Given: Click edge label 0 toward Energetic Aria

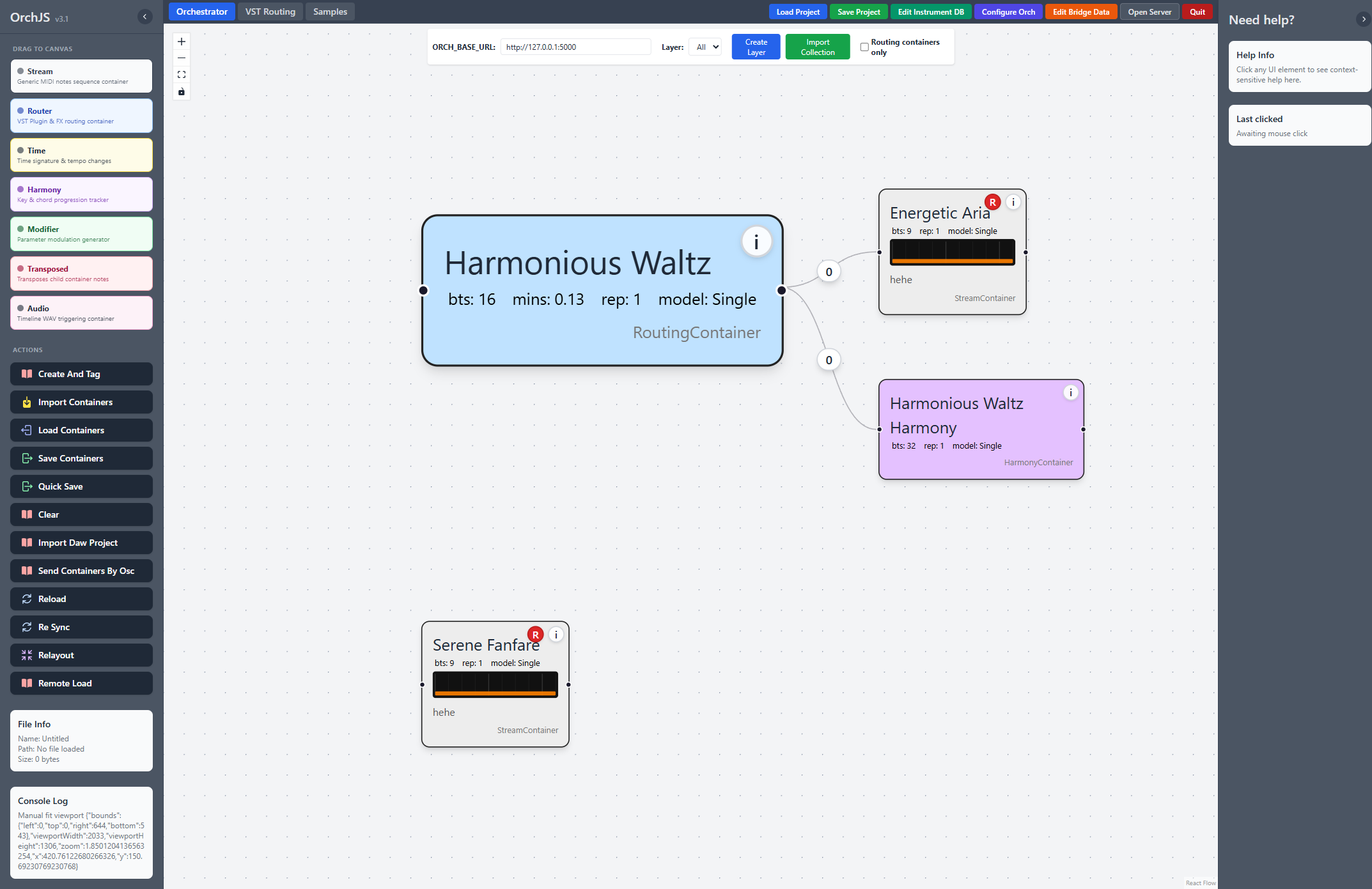Looking at the screenshot, I should (829, 272).
